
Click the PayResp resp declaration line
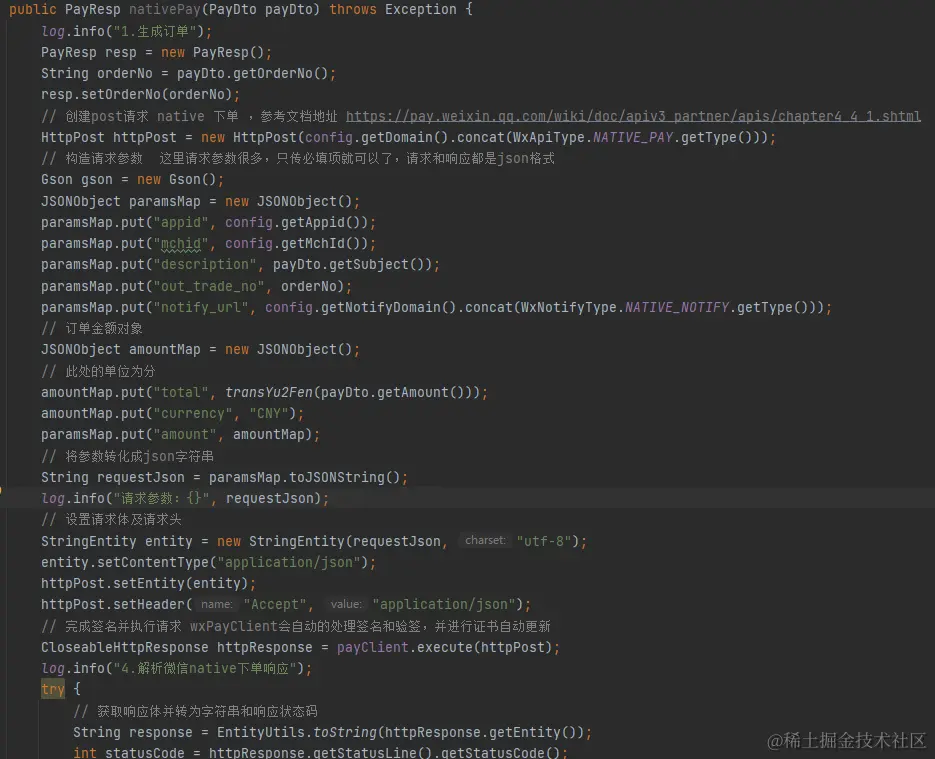pos(156,52)
